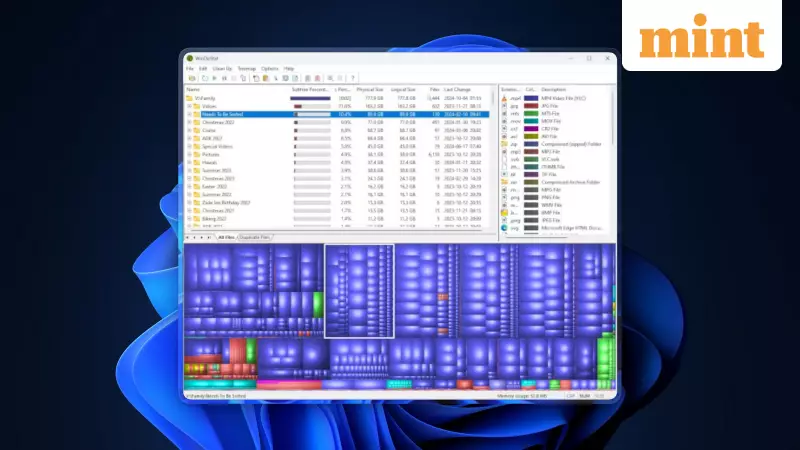
Task: Click the Copy path toolbar icon
Action: tap(256, 78)
